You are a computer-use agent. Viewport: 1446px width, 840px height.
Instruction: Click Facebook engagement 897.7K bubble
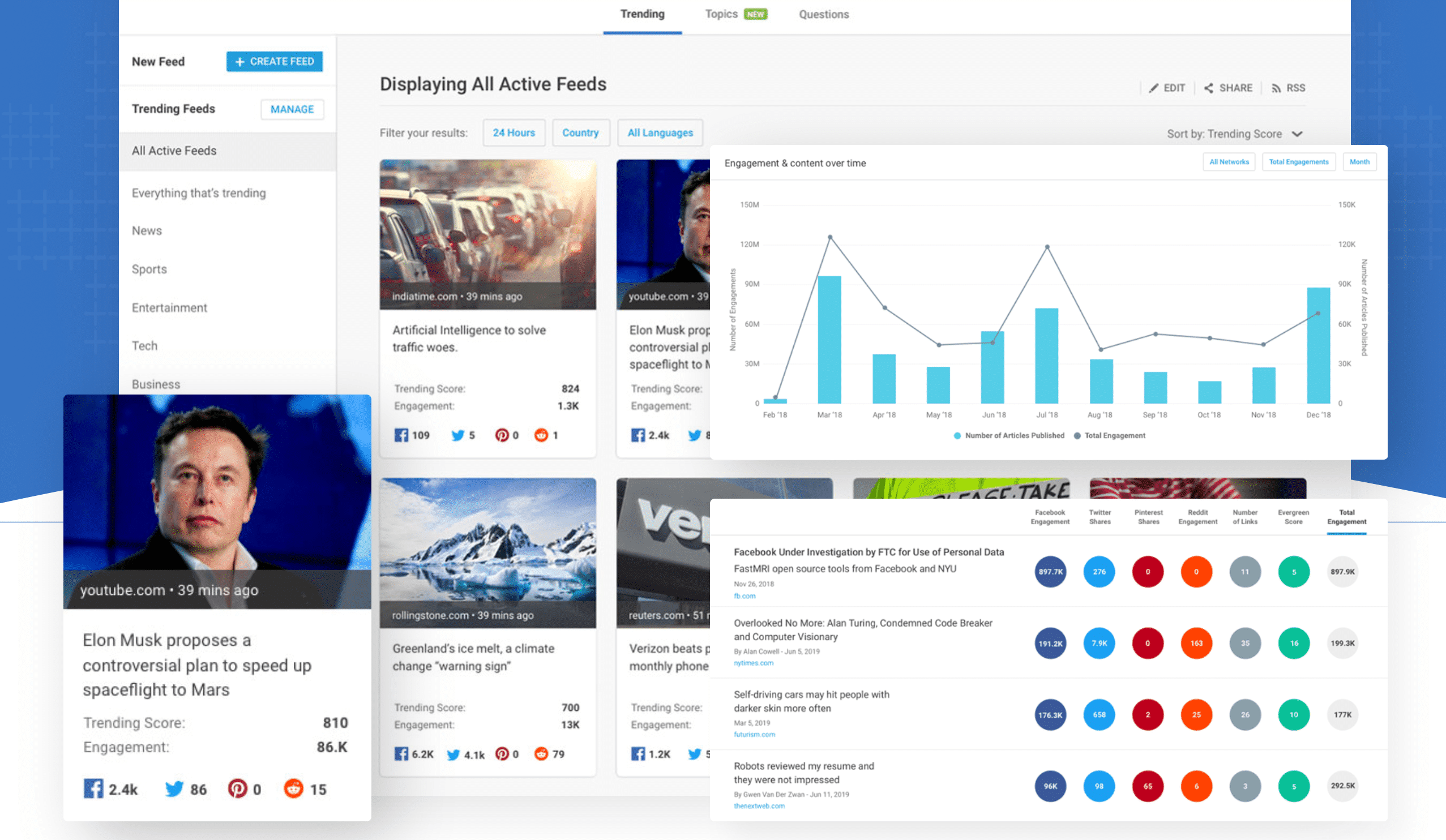click(1050, 572)
